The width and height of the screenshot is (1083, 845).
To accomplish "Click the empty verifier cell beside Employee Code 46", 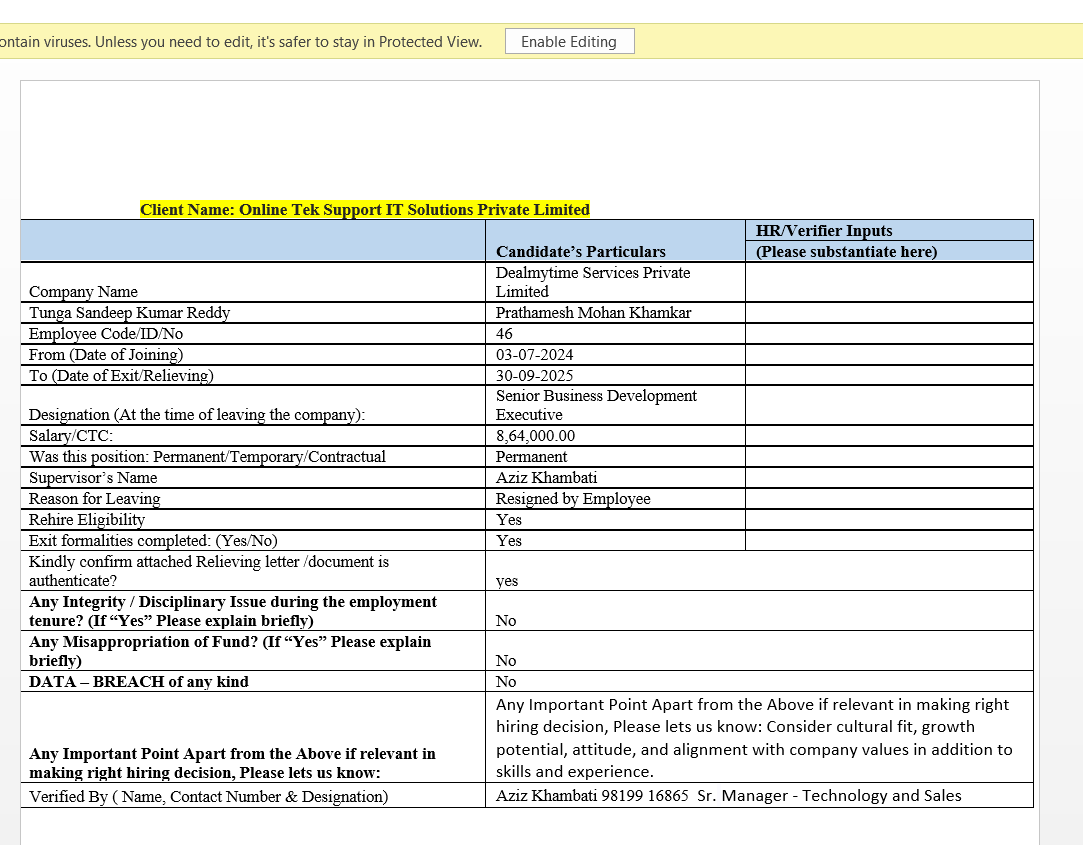I will click(888, 334).
